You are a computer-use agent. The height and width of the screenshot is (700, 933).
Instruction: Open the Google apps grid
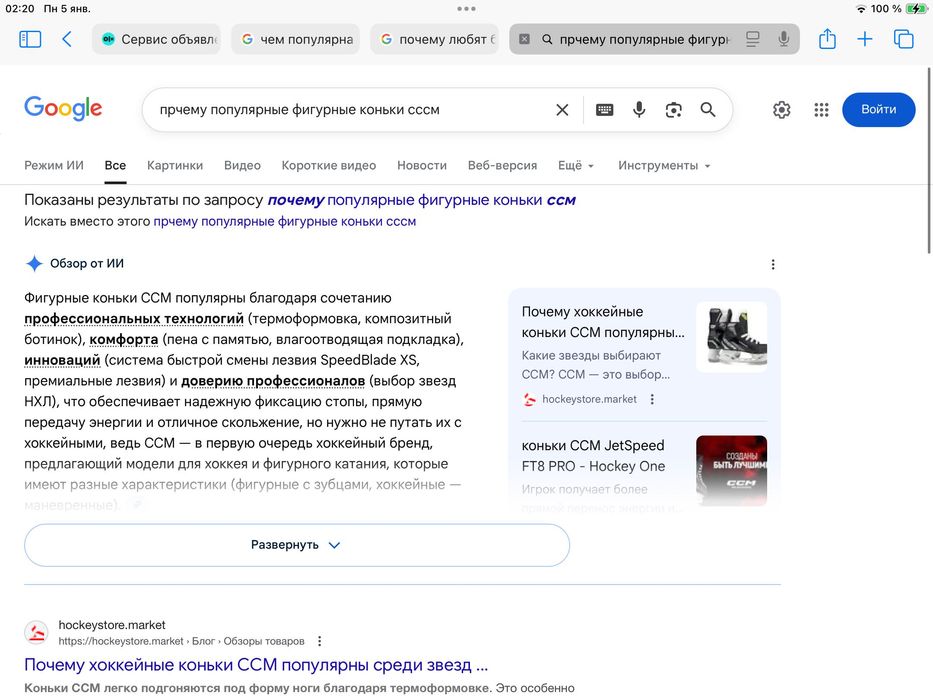821,110
